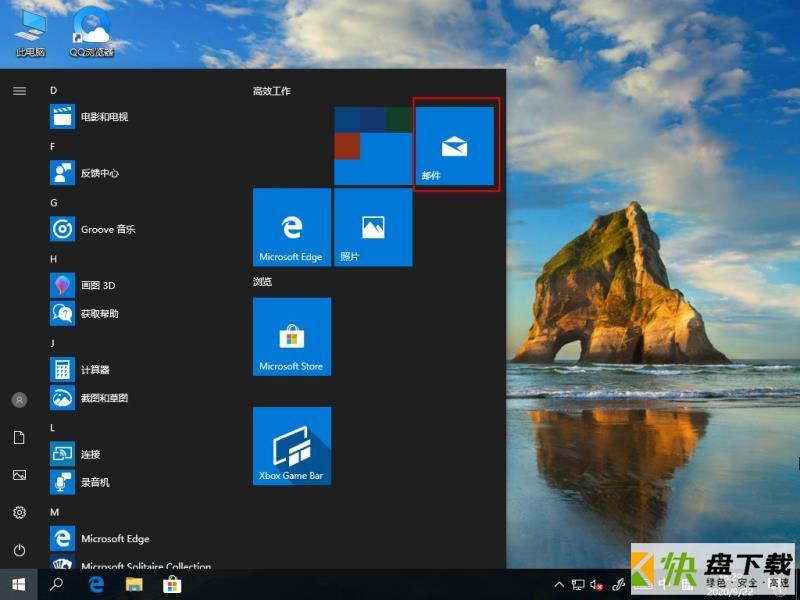Open the Microsoft Store tile
This screenshot has height=600, width=800.
tap(292, 337)
